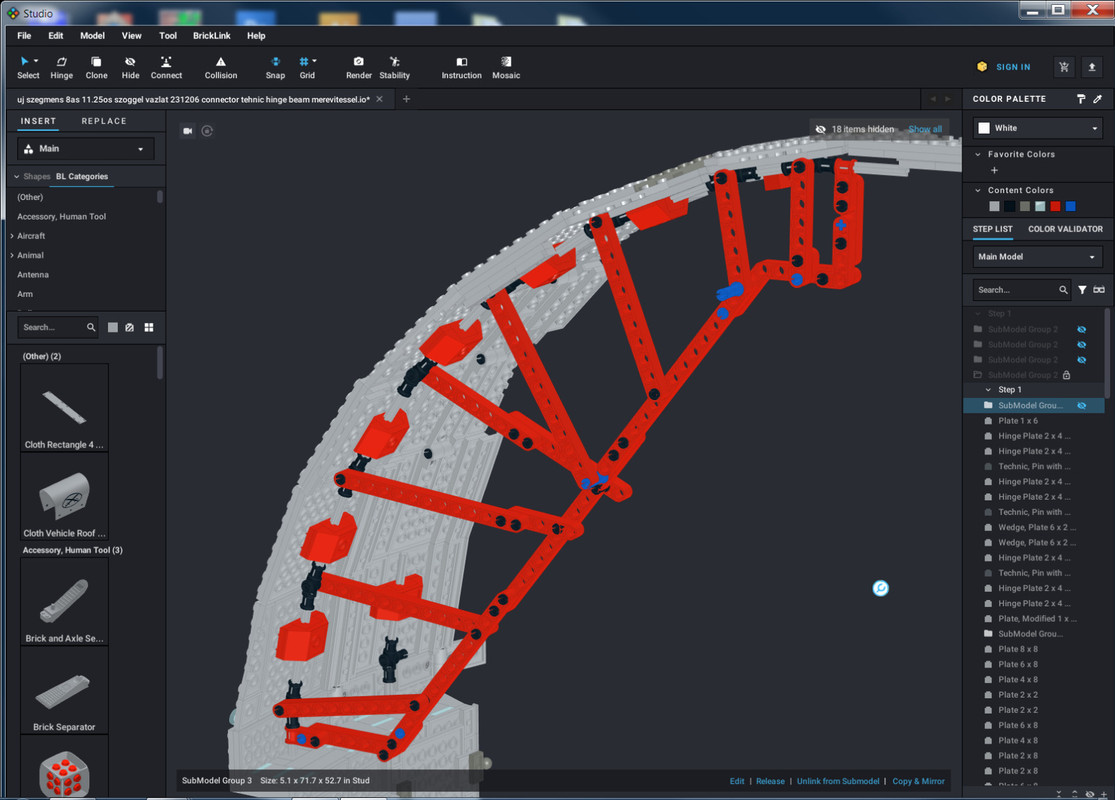The width and height of the screenshot is (1115, 800).
Task: Collapse the Favorite Colors section
Action: pos(978,154)
